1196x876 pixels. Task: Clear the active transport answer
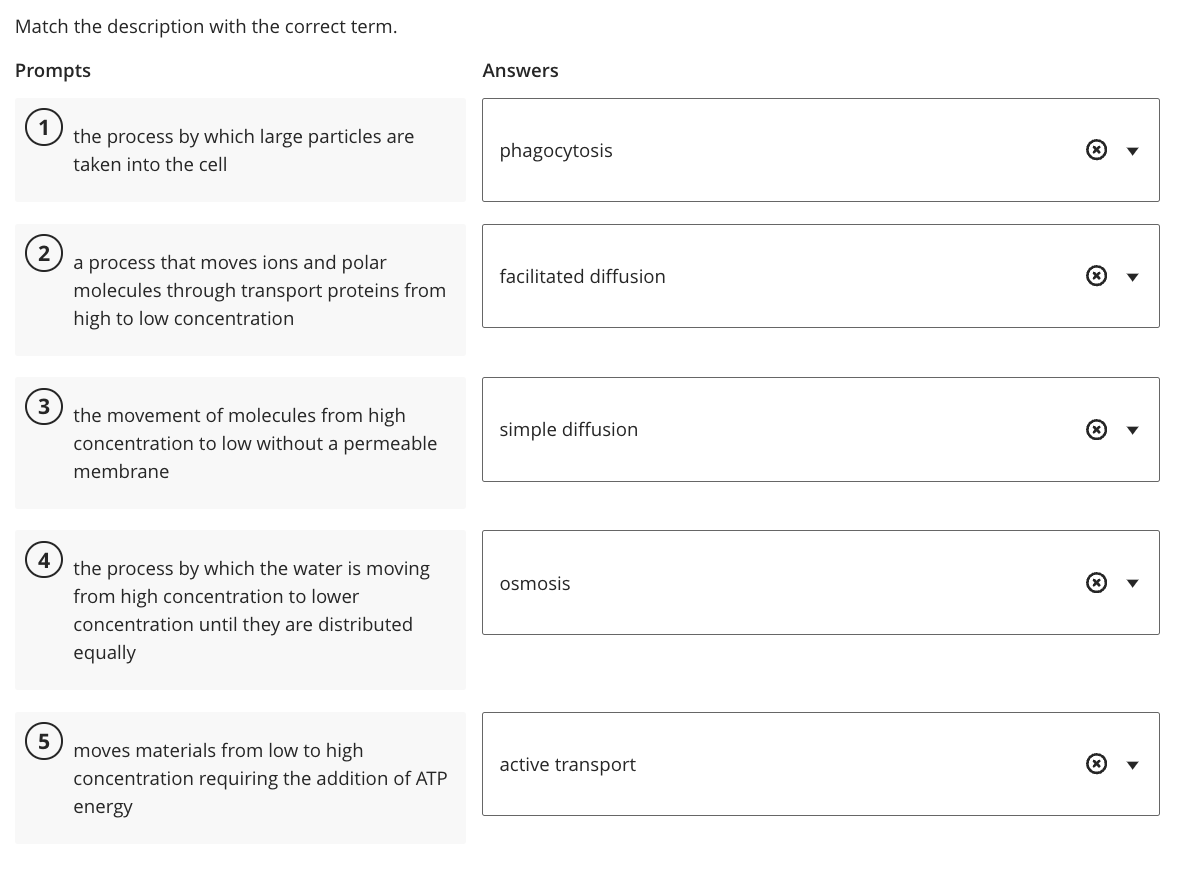[x=1096, y=763]
